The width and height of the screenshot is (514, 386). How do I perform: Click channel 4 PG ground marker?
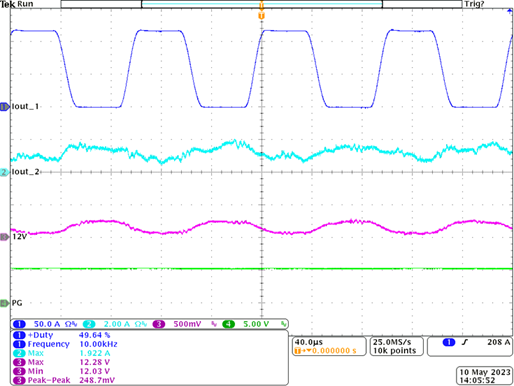pyautogui.click(x=5, y=303)
